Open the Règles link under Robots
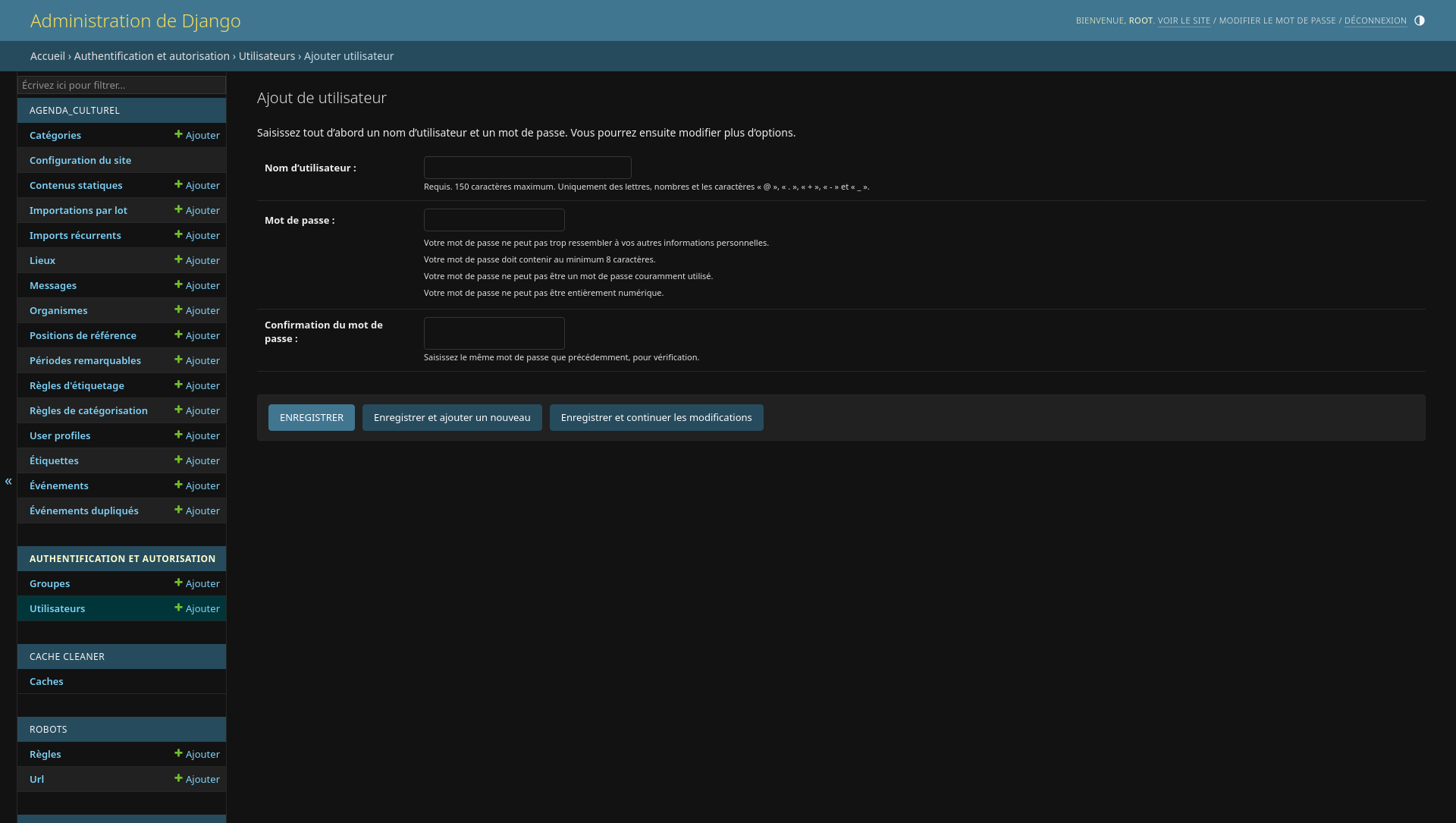Viewport: 1456px width, 823px height. pos(45,754)
